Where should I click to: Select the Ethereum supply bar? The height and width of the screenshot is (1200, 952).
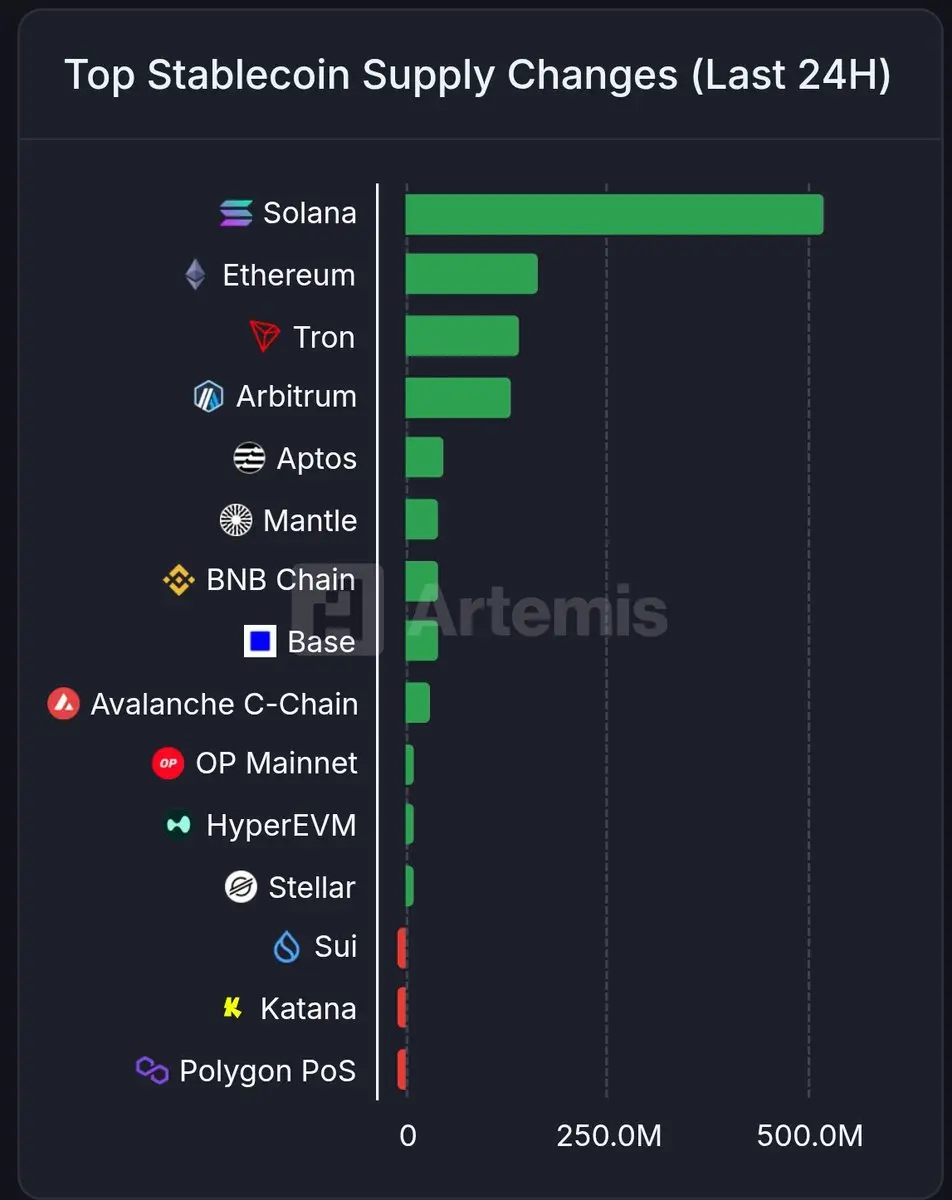tap(471, 274)
